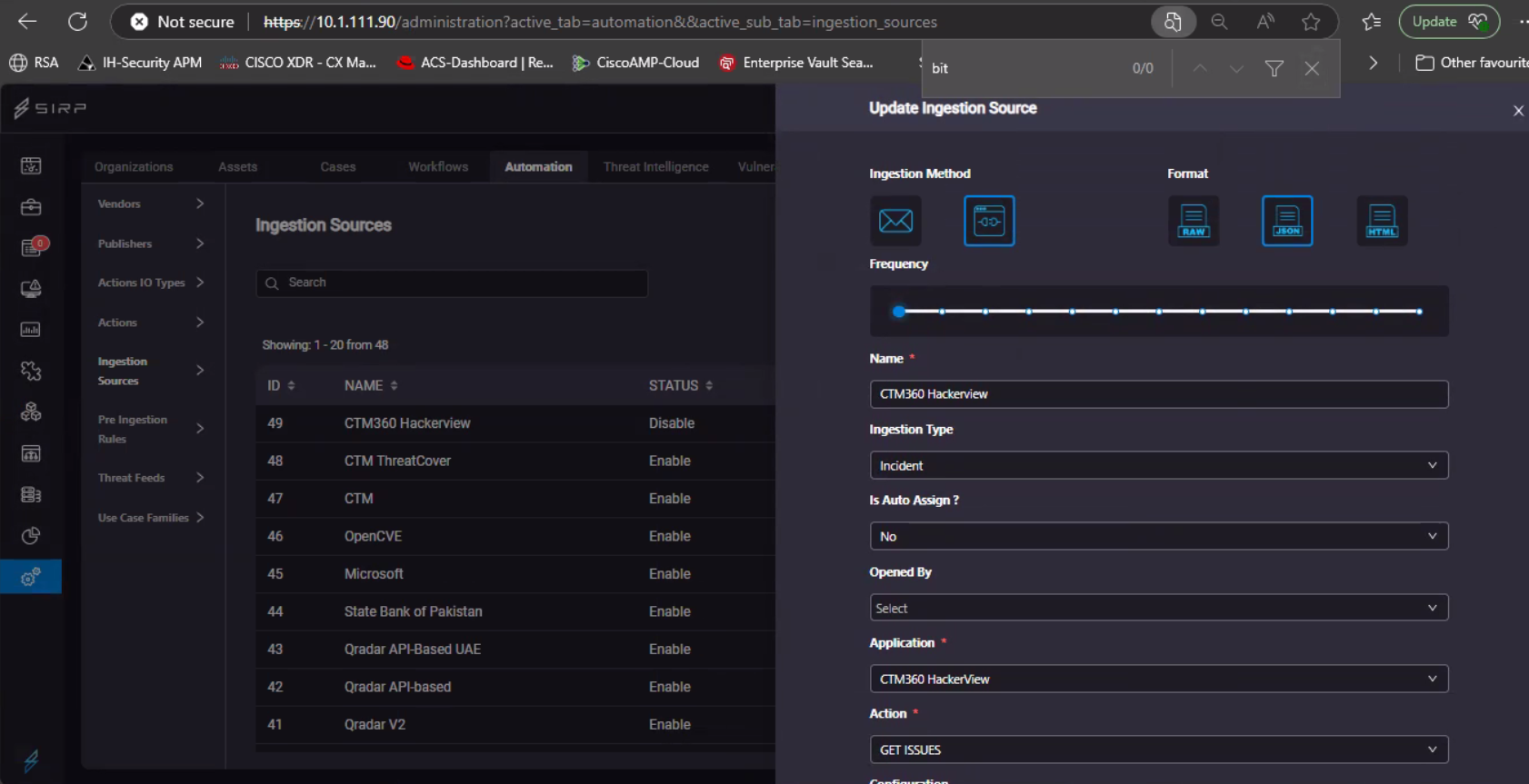Switch to the Threat Intelligence tab
This screenshot has height=784, width=1529.
656,167
